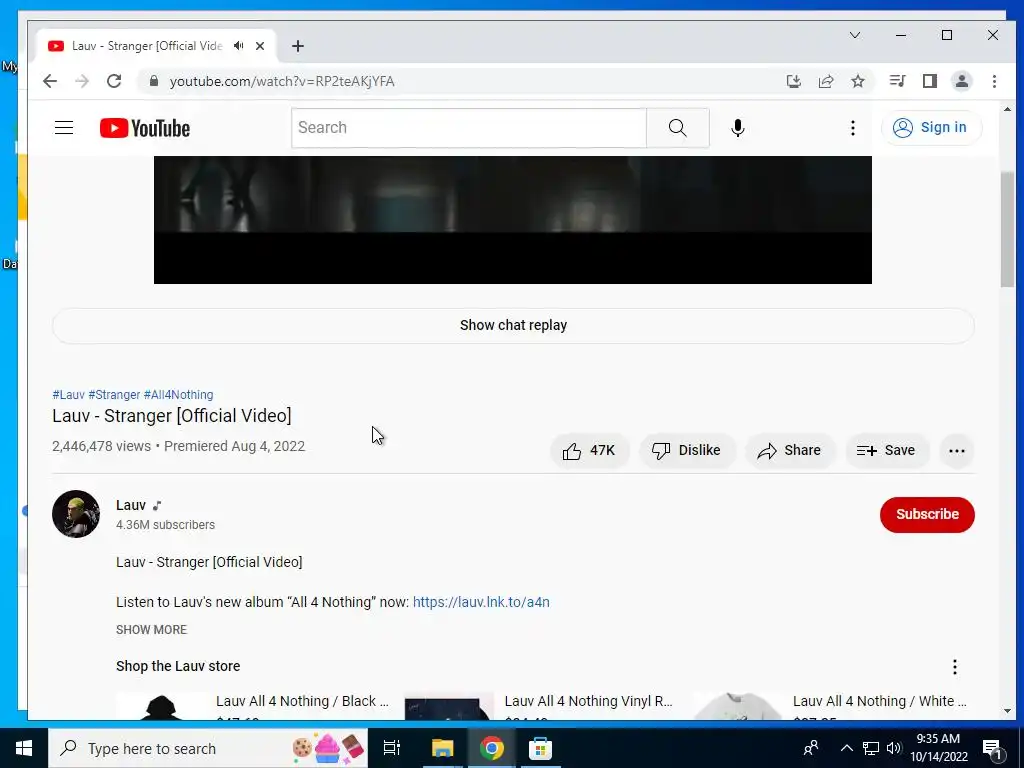1024x768 pixels.
Task: Save the video to a playlist
Action: [x=886, y=451]
